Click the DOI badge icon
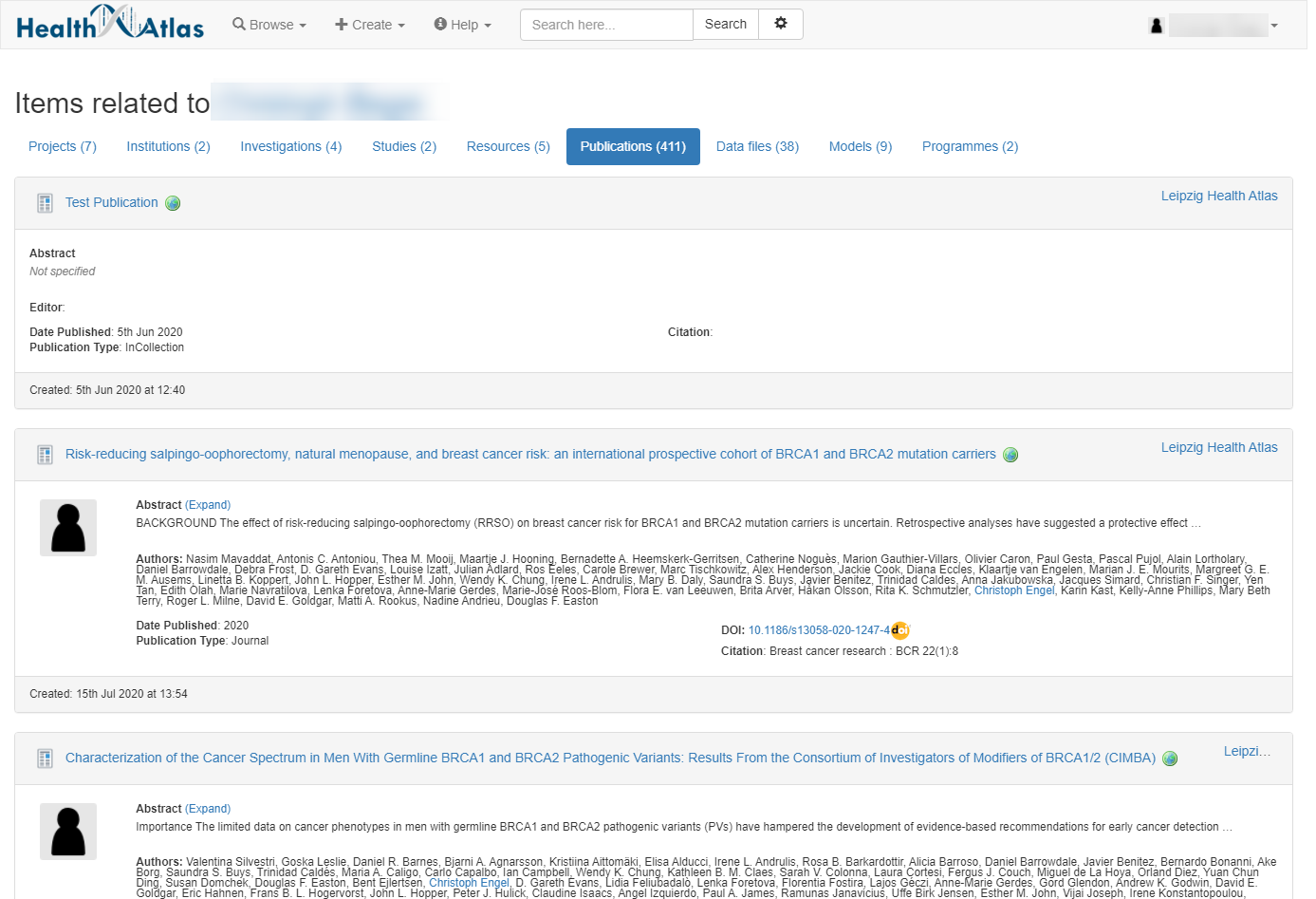This screenshot has height=899, width=1316. click(x=900, y=630)
